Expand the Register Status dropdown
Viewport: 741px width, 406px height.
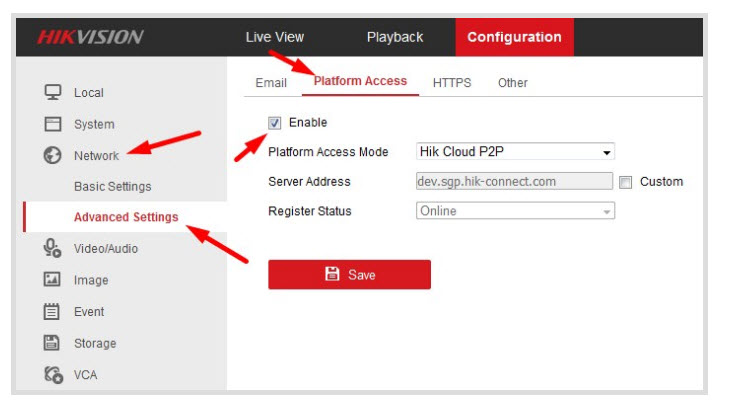514,211
